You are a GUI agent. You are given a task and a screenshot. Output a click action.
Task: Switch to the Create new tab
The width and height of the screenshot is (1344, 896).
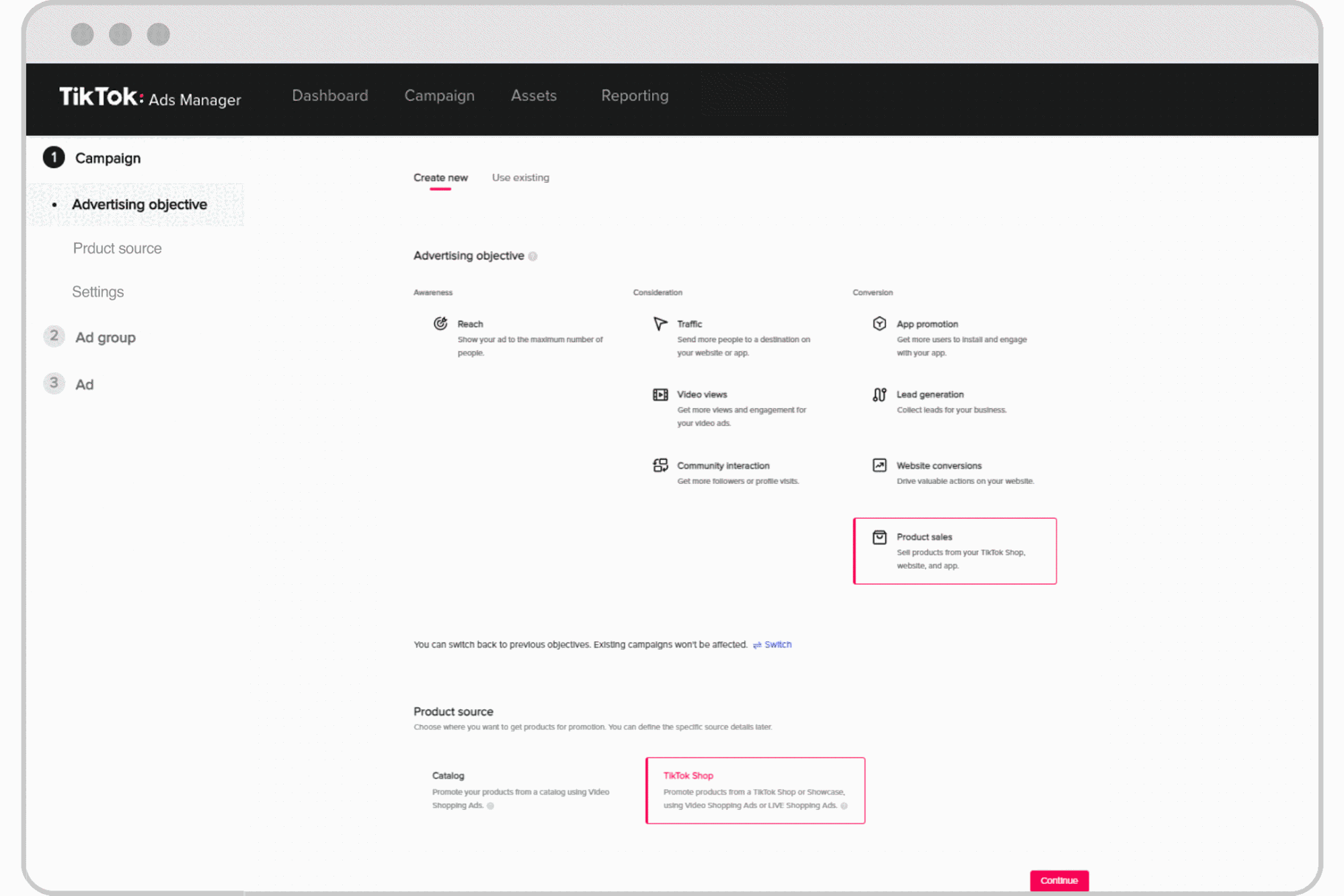tap(440, 178)
